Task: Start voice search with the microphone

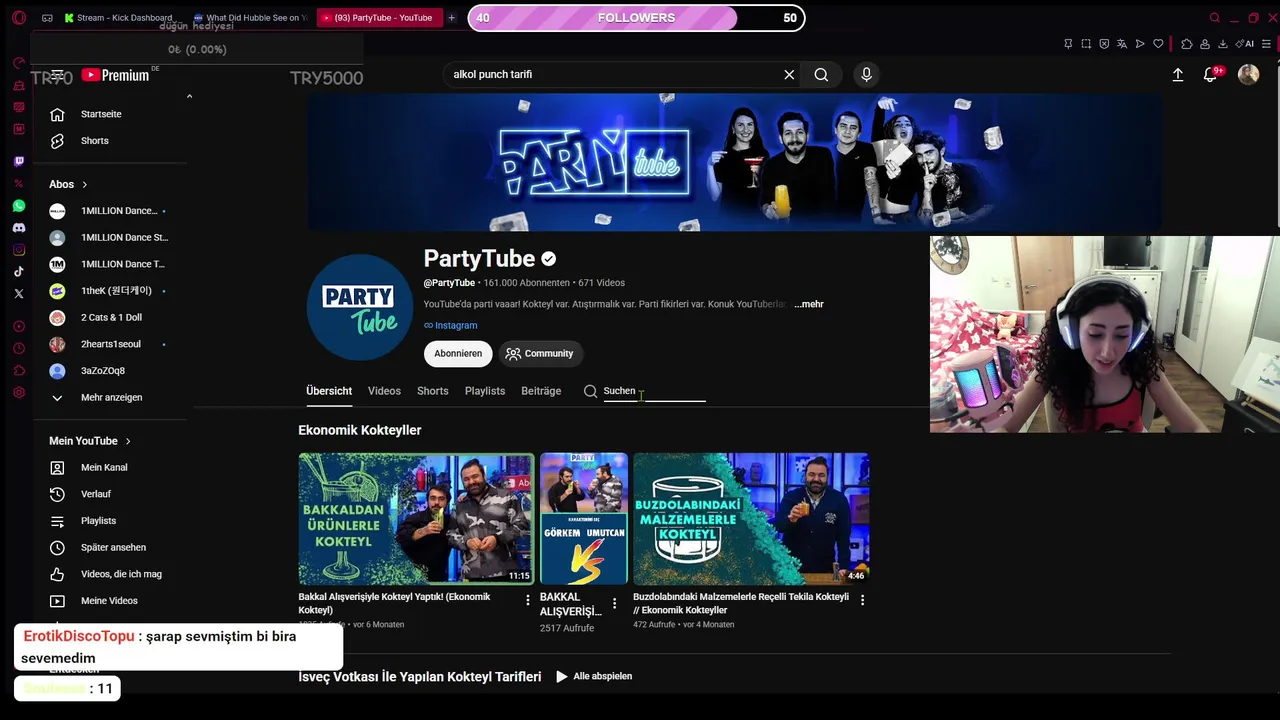Action: point(866,74)
